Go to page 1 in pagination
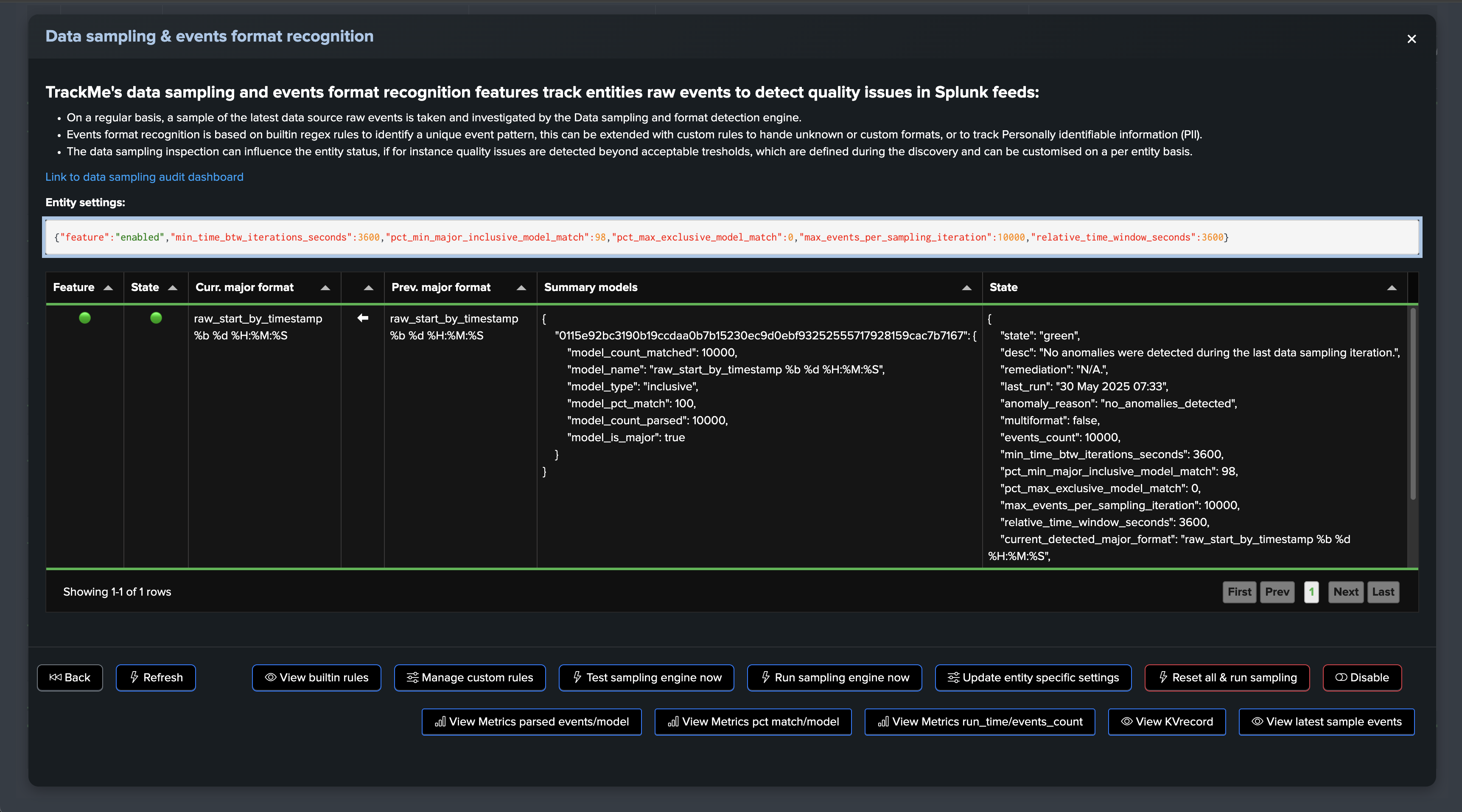The image size is (1462, 812). coord(1311,592)
